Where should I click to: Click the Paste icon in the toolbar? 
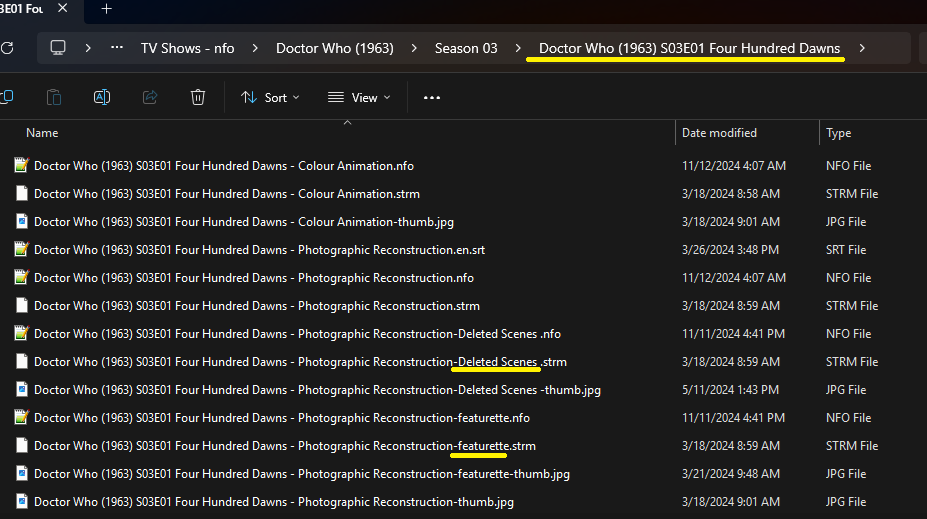[54, 97]
